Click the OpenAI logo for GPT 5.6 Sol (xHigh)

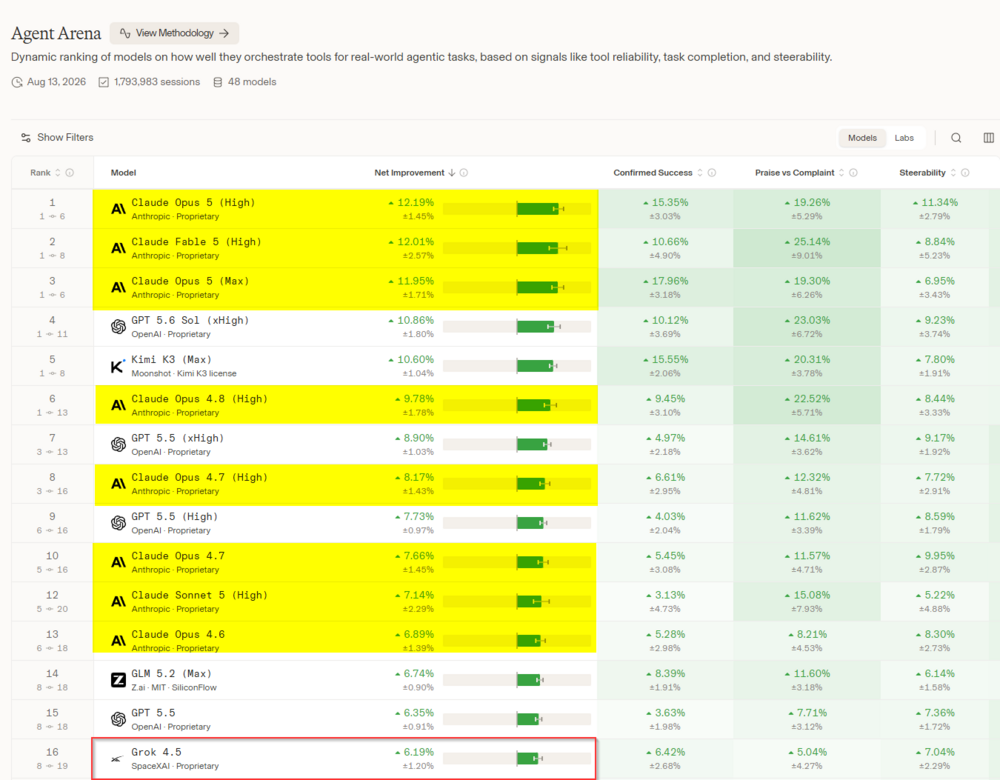(x=118, y=327)
